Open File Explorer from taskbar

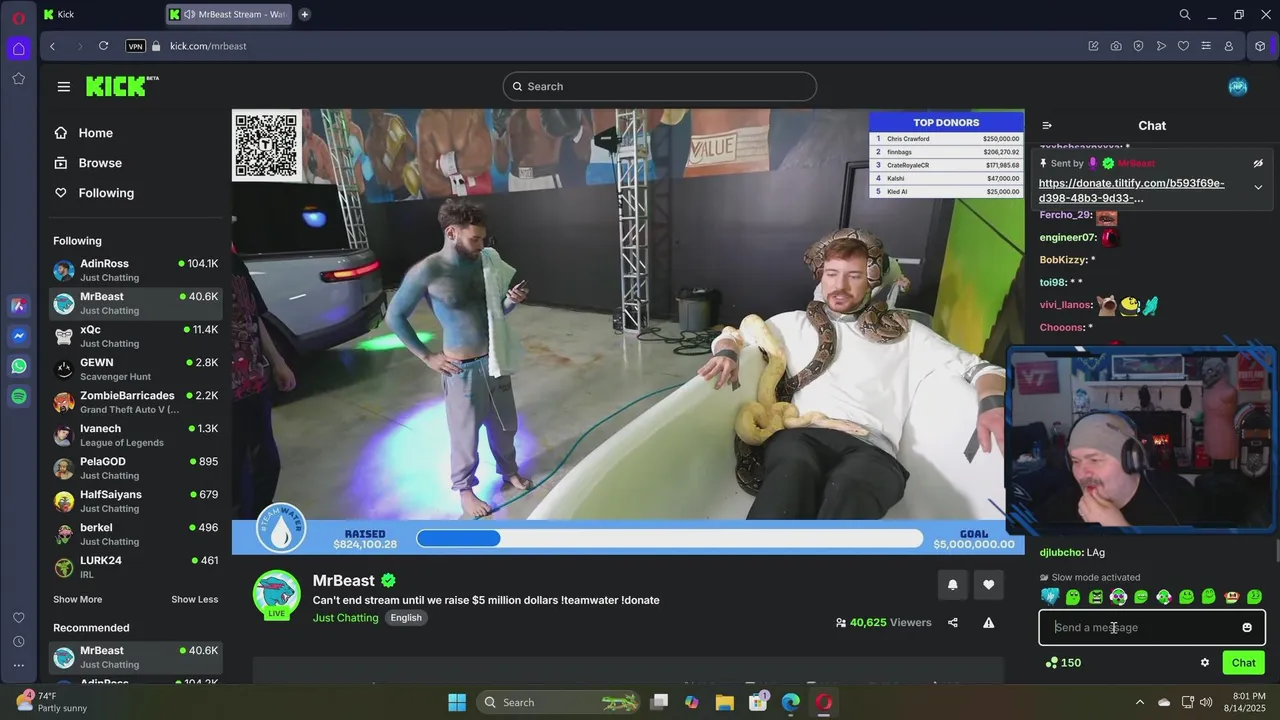pyautogui.click(x=724, y=702)
